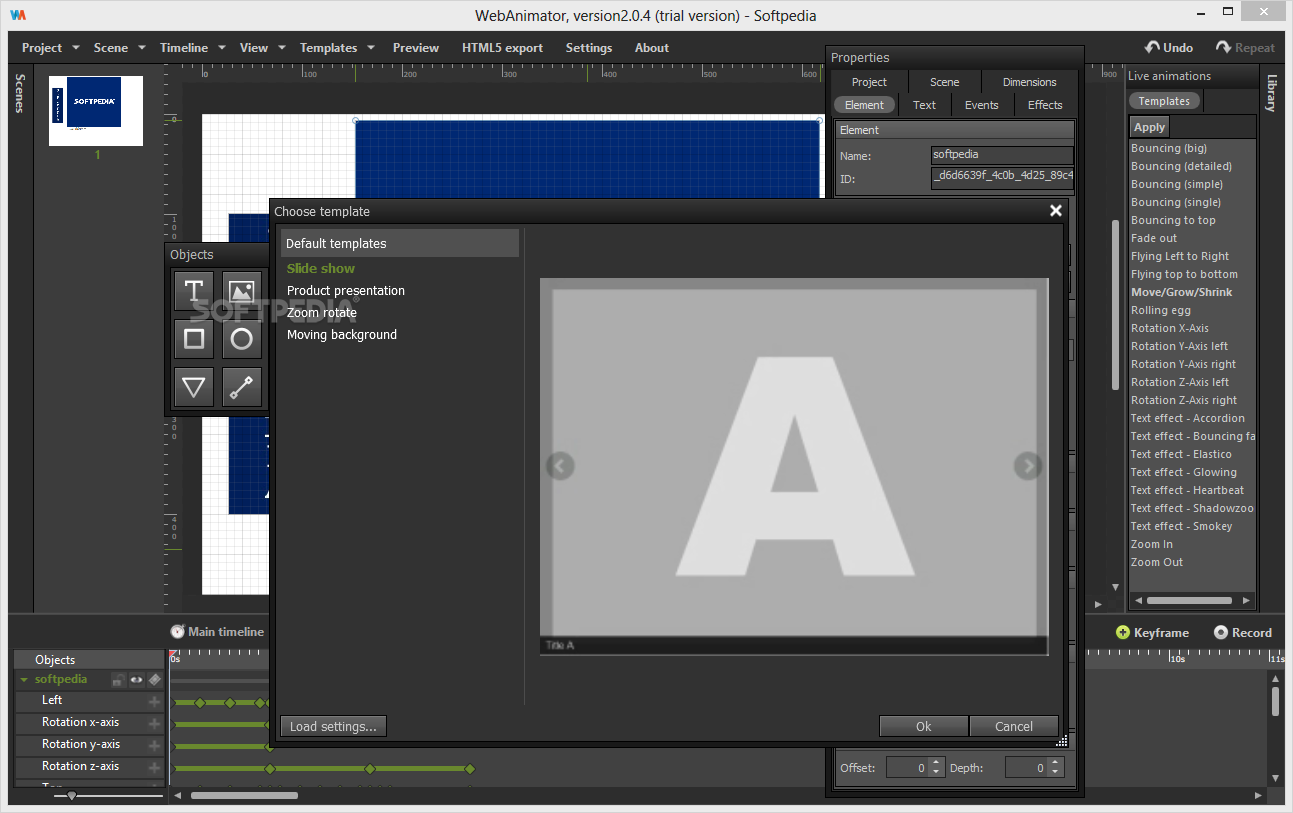
Task: Click Apply in Live animations panel
Action: coord(1149,127)
